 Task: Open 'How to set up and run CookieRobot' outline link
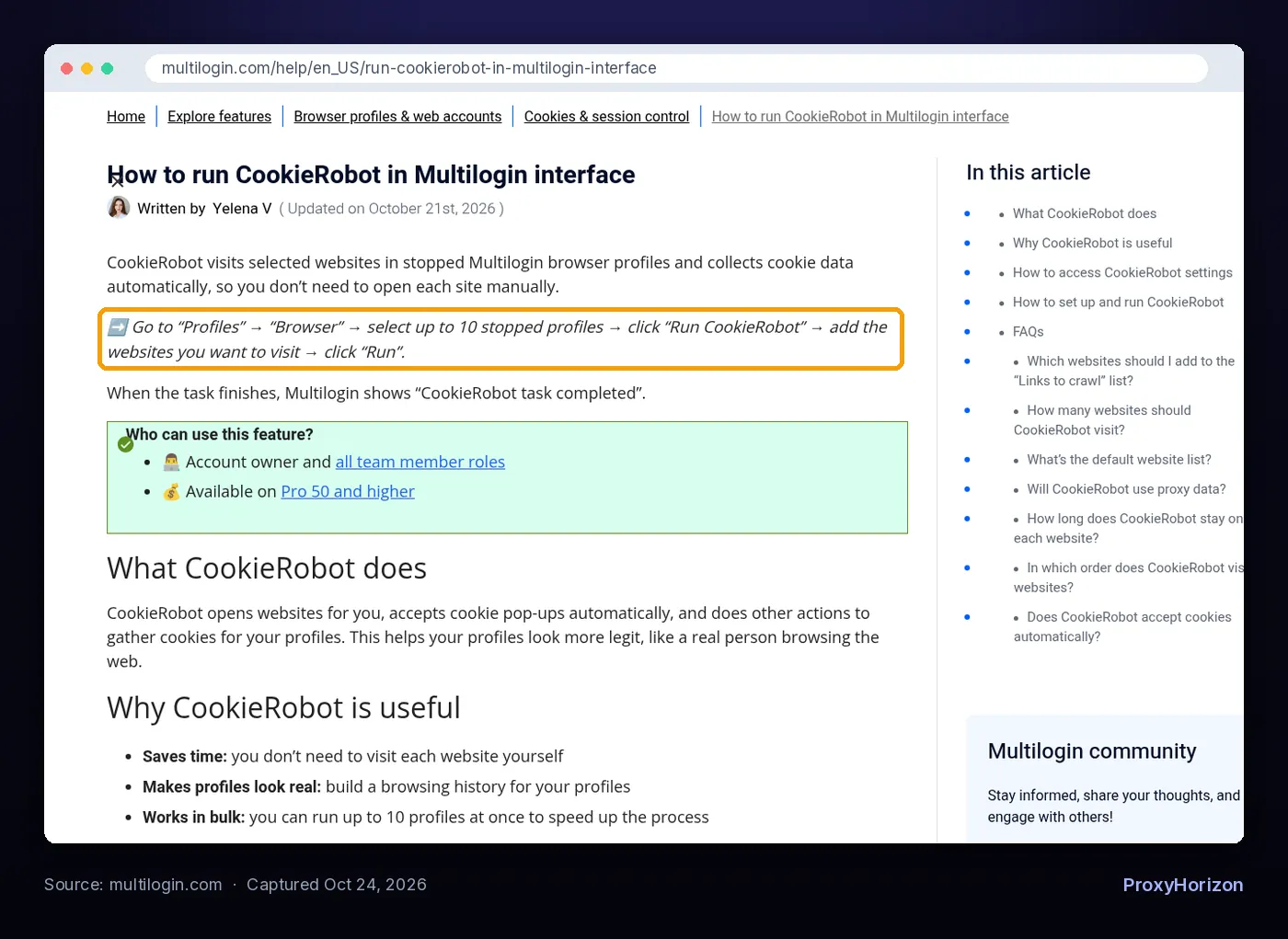tap(1119, 302)
